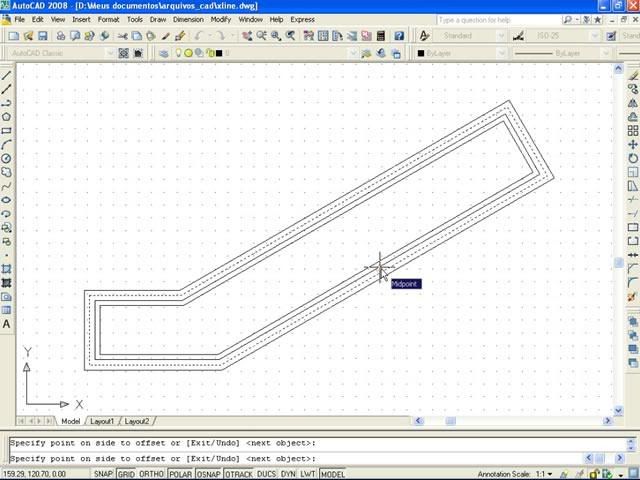Click the 'Type a question for help' field
The width and height of the screenshot is (640, 480).
click(x=498, y=20)
